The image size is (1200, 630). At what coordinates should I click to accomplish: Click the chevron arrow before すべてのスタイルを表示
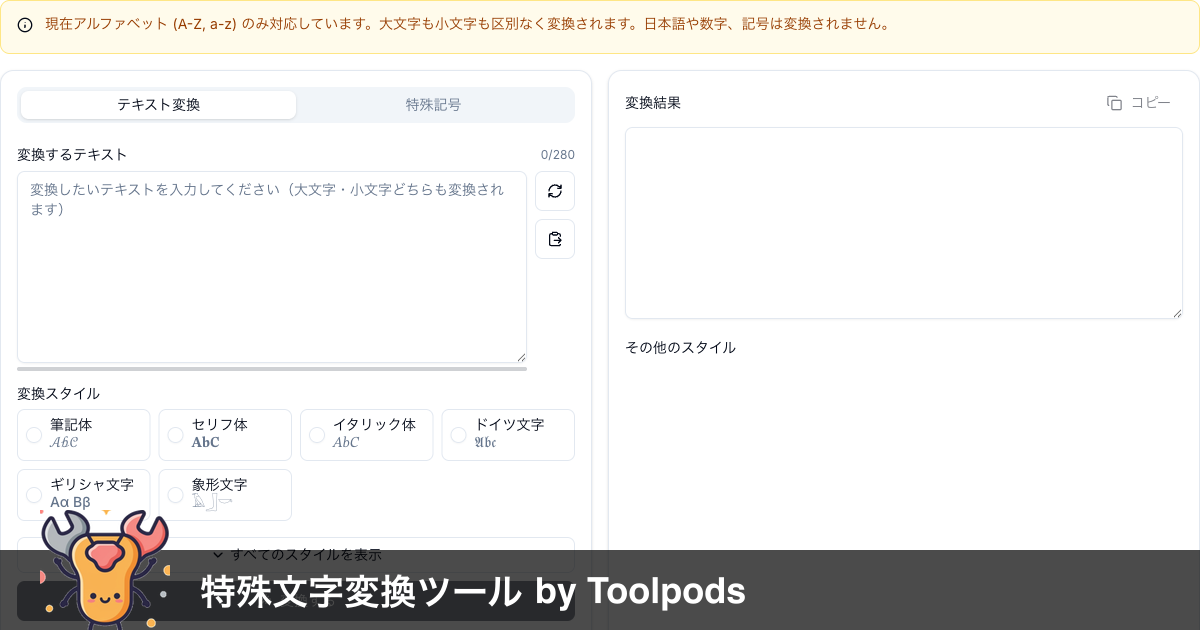tap(219, 554)
